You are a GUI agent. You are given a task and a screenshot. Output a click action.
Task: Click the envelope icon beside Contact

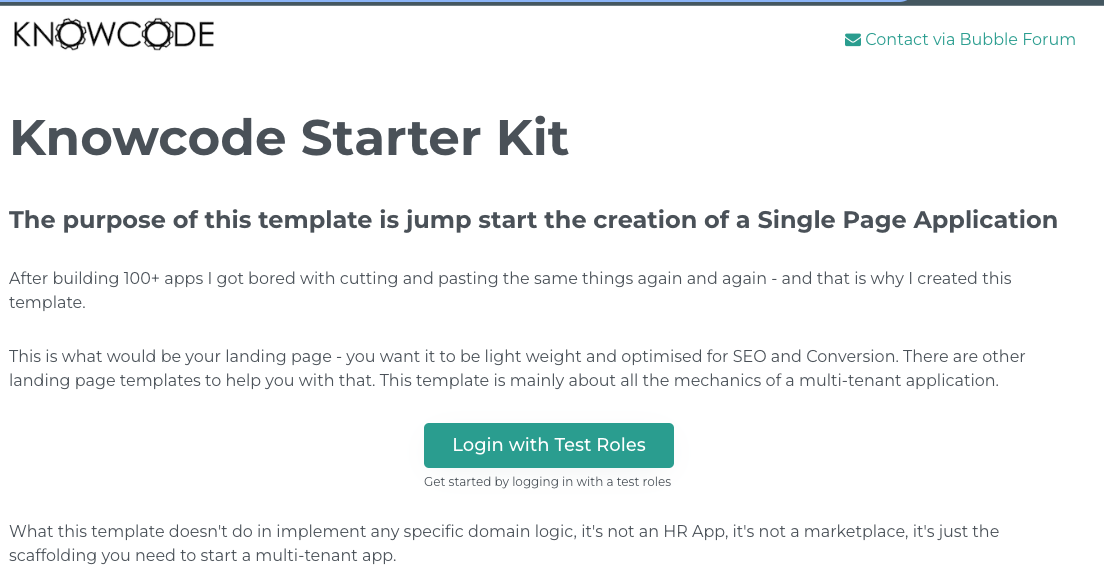point(853,40)
